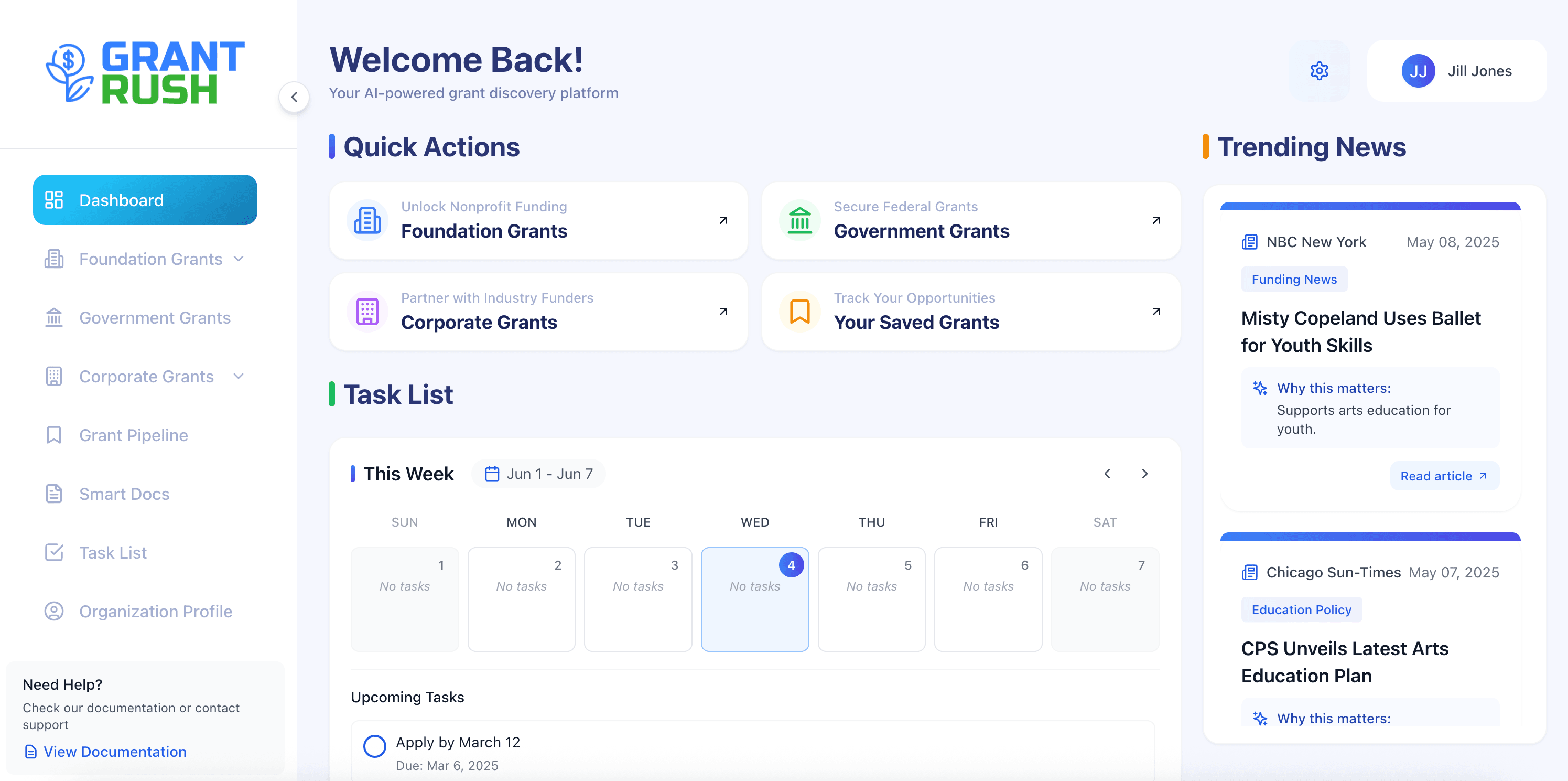
Task: Select the Government Grants building icon in sidebar
Action: tap(54, 317)
